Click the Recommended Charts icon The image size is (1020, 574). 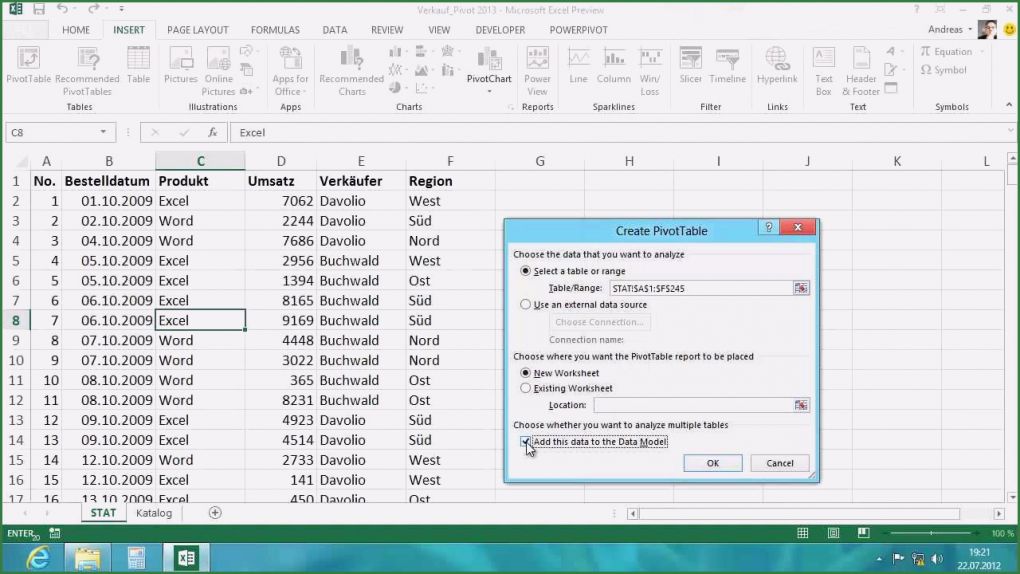[351, 71]
